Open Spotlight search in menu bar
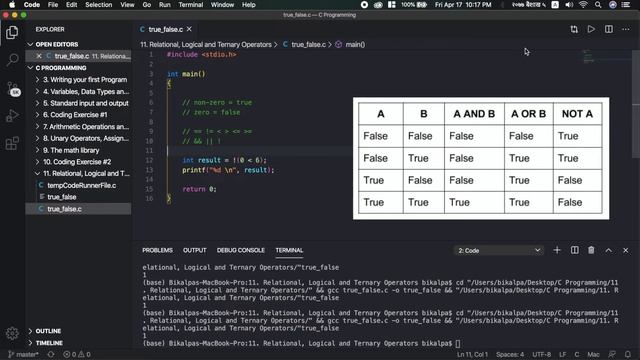Viewport: 640px width, 360px height. (598, 5)
